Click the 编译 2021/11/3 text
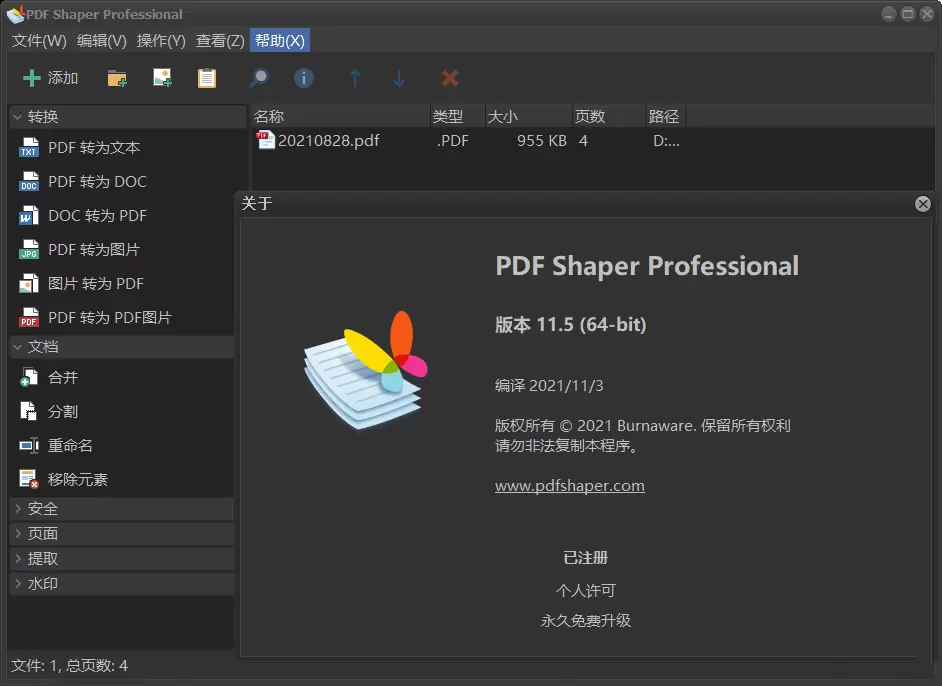The width and height of the screenshot is (942, 686). (x=549, y=385)
